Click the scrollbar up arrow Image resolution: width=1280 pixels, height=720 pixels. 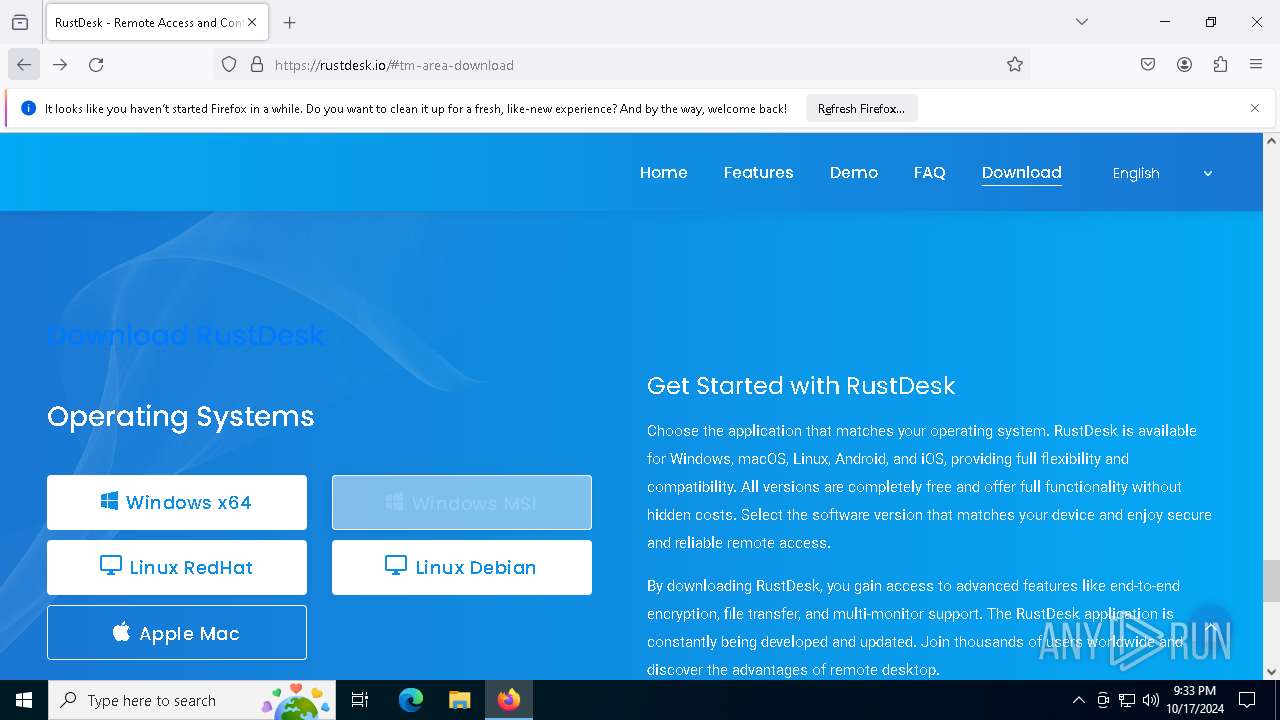tap(1271, 141)
